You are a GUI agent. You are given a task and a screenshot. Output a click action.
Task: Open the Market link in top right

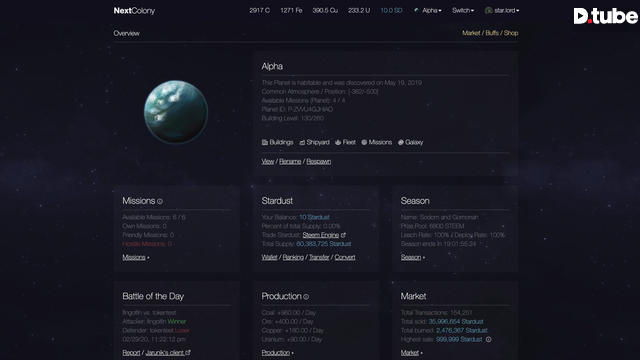point(471,33)
